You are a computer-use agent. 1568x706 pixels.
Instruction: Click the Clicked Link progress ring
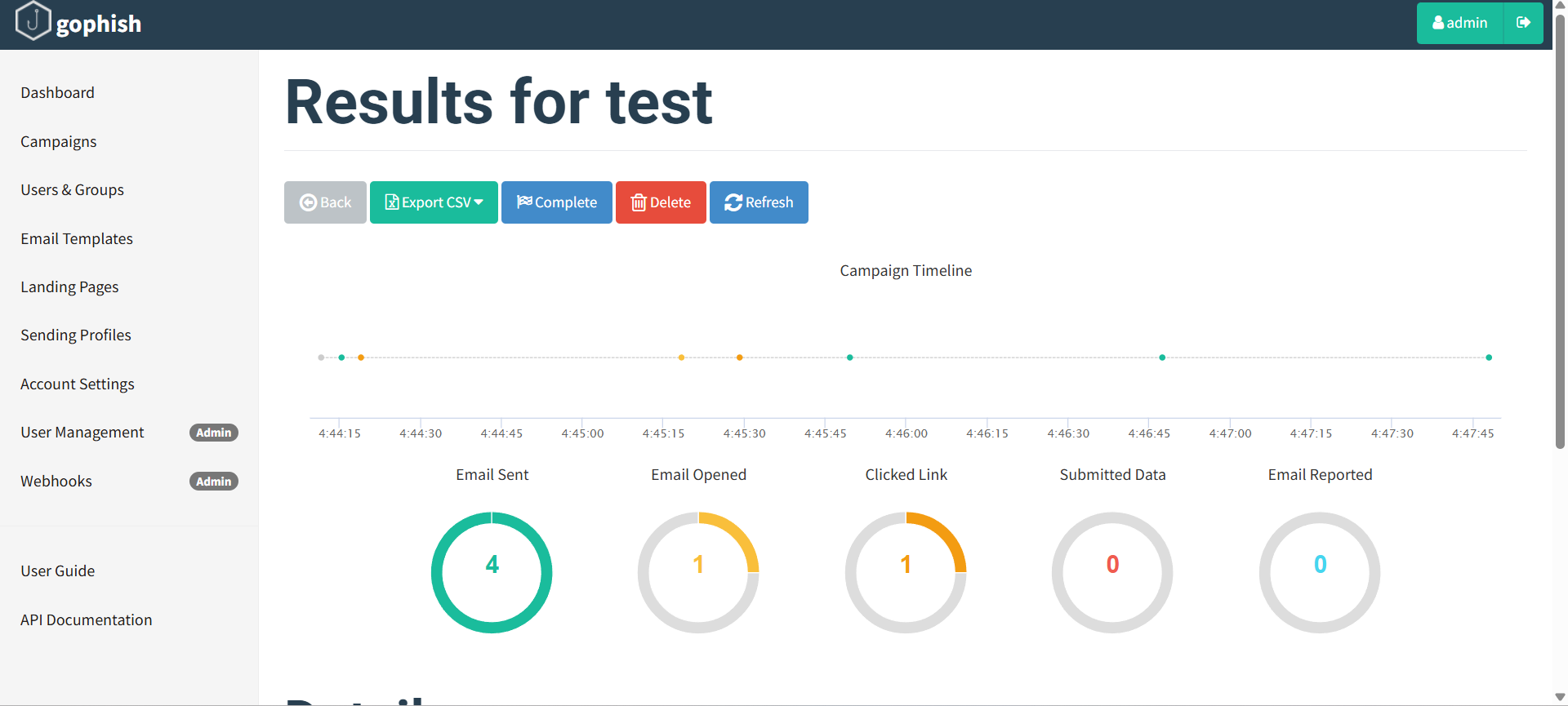[906, 572]
